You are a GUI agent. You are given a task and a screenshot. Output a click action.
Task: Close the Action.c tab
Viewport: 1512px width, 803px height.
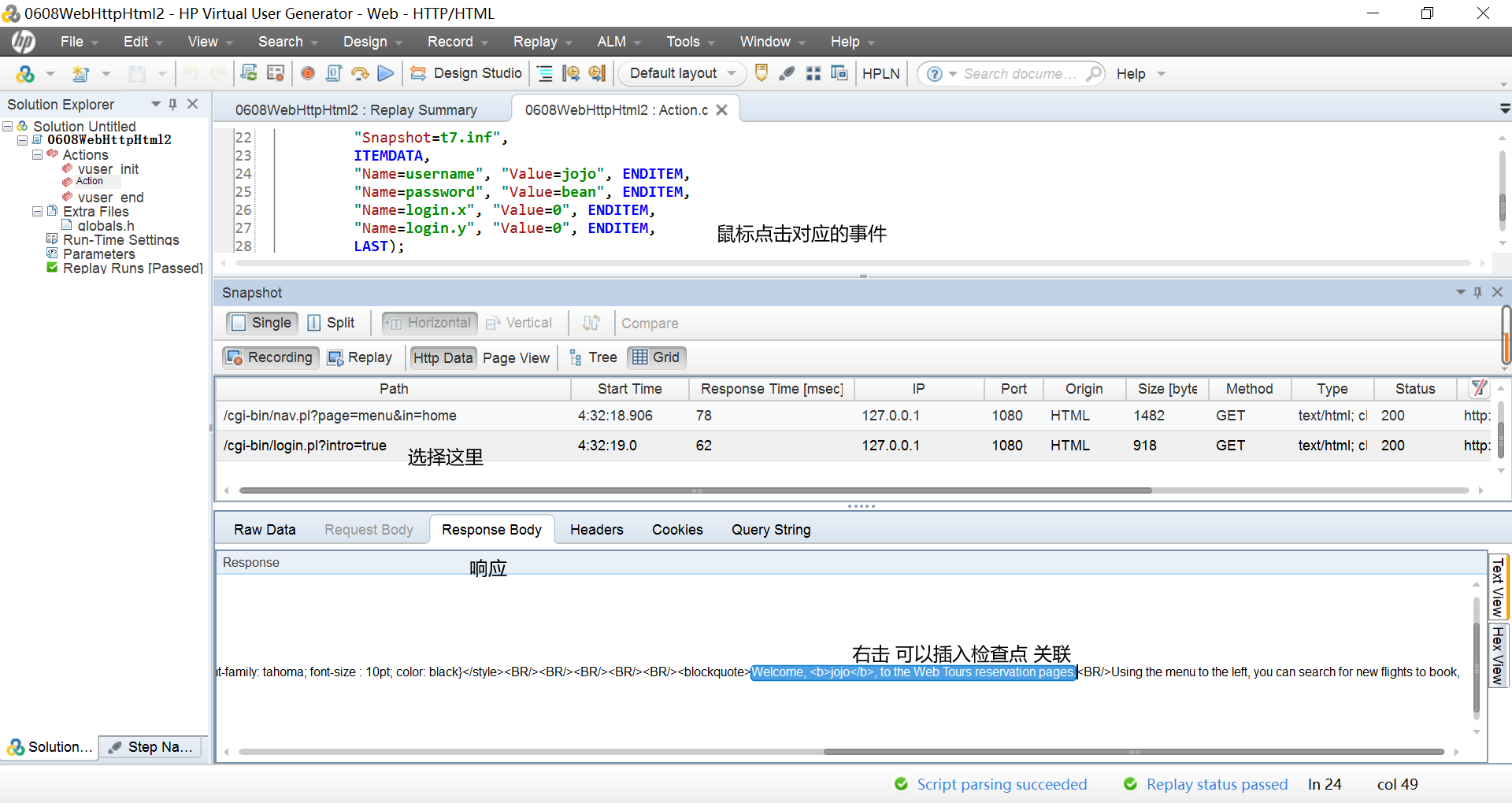coord(721,110)
